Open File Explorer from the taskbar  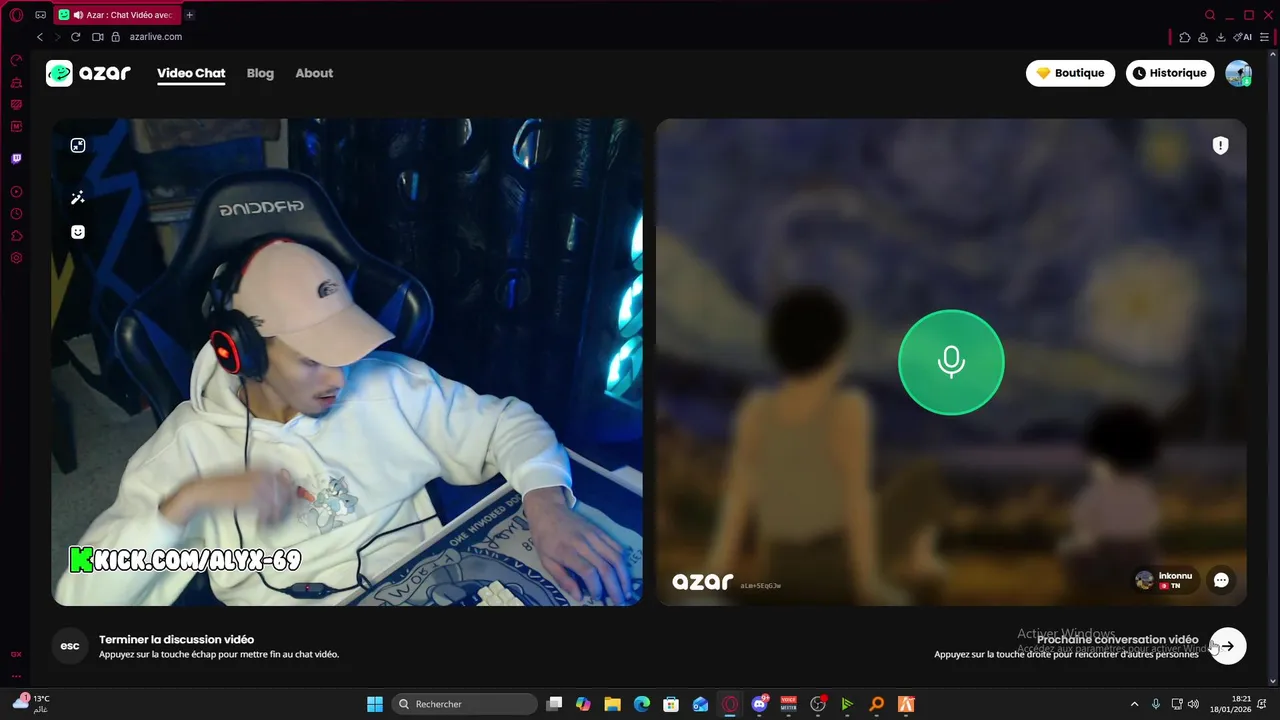tap(612, 704)
